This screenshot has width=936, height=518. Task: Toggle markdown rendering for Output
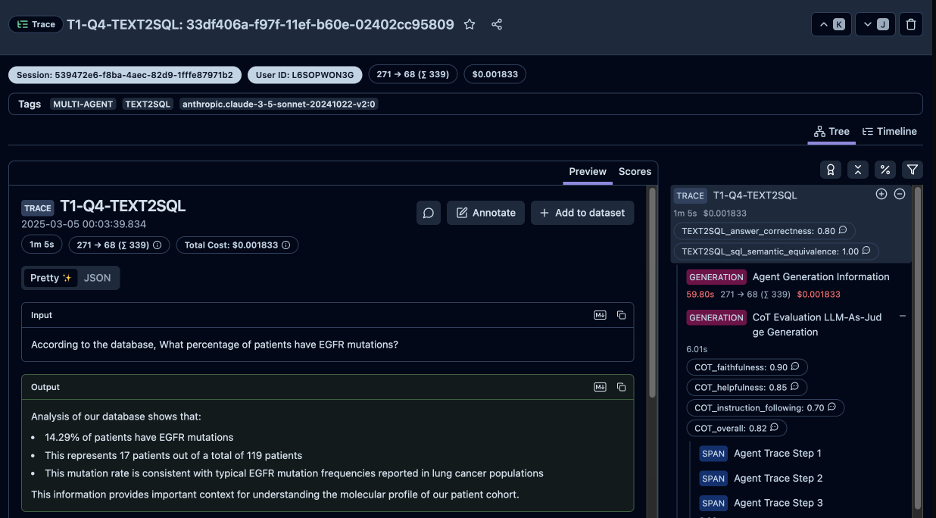600,387
